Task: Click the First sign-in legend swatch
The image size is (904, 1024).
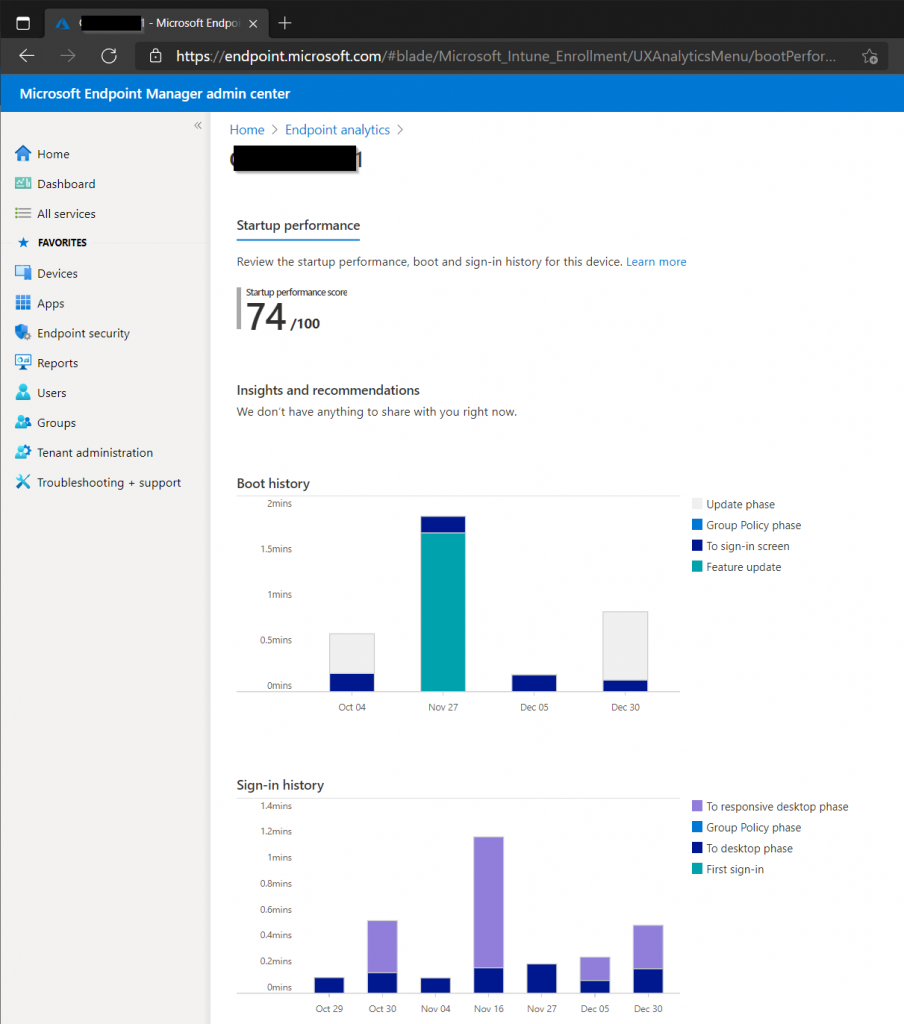Action: pos(697,869)
